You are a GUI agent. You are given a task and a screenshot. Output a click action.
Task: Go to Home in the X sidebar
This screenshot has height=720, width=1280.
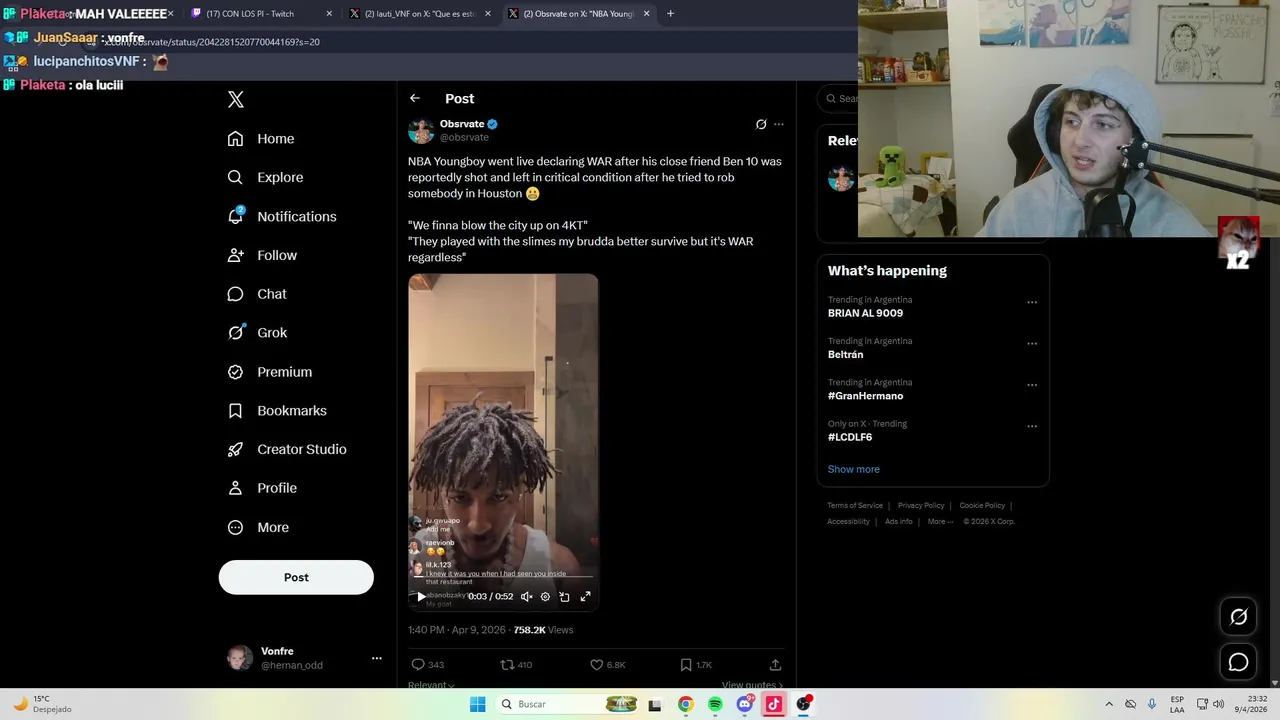[261, 139]
